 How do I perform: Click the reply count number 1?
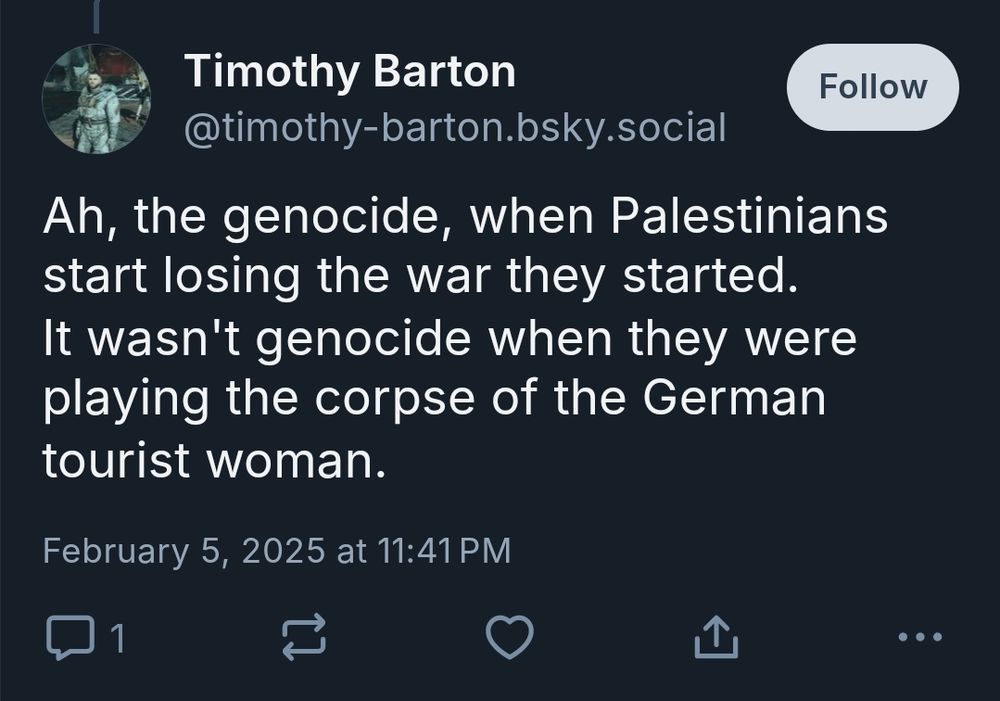click(x=117, y=638)
